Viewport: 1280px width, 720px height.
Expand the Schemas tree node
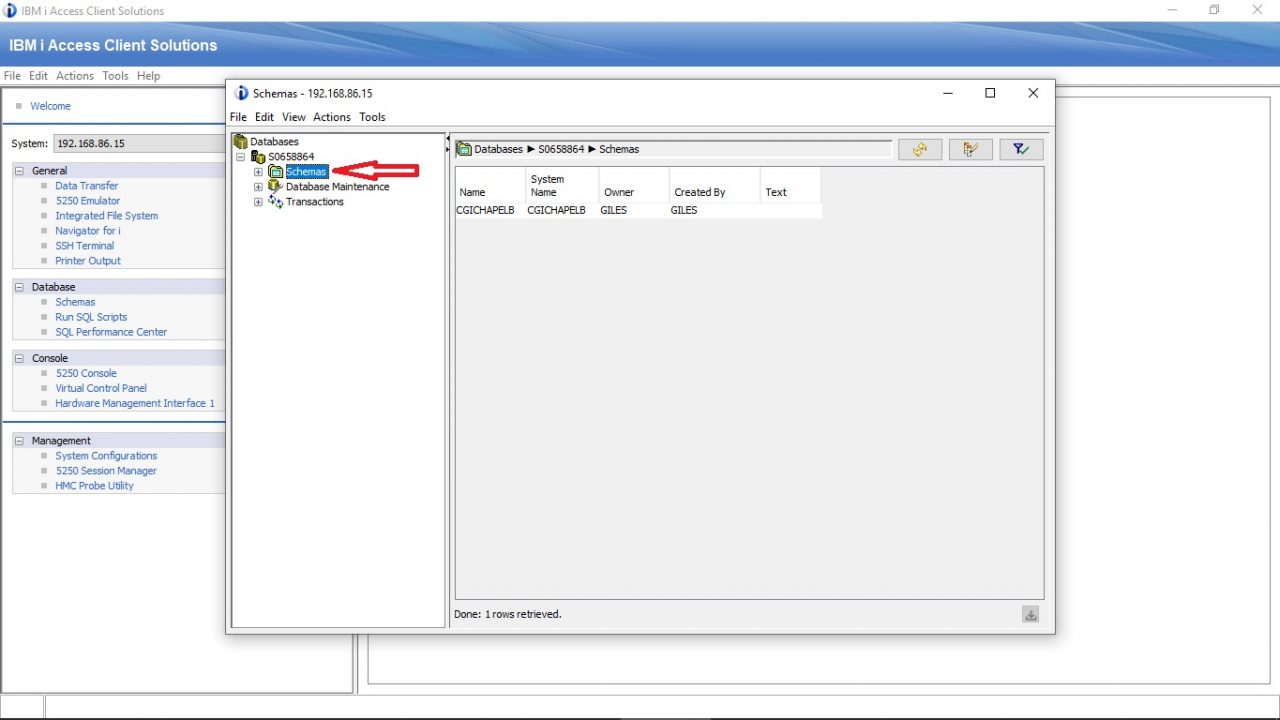click(258, 172)
